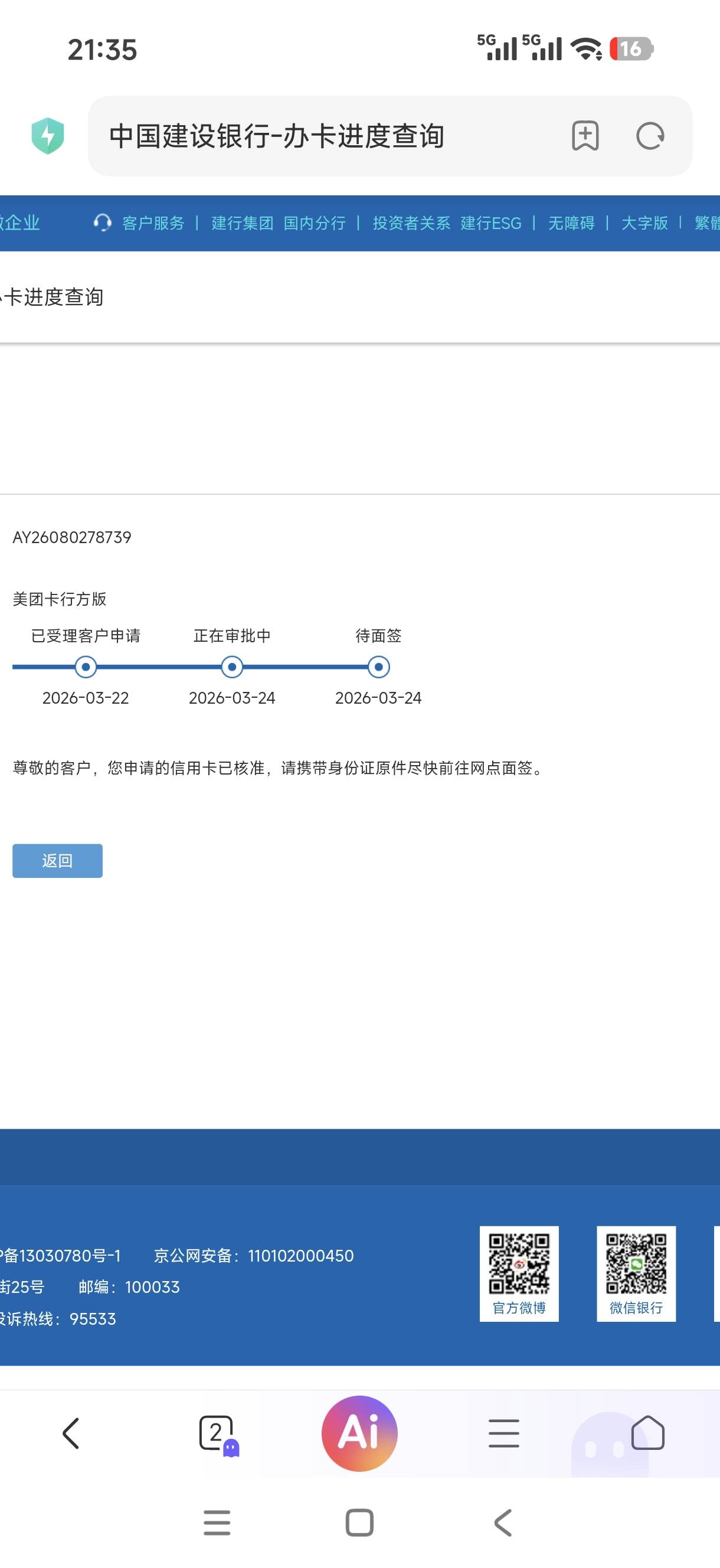The width and height of the screenshot is (720, 1568).
Task: Tap the 已受理客户申请 step label
Action: point(86,636)
